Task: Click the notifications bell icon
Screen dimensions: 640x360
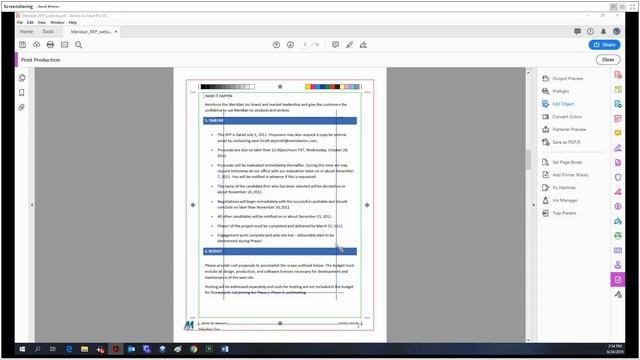Action: pyautogui.click(x=603, y=31)
